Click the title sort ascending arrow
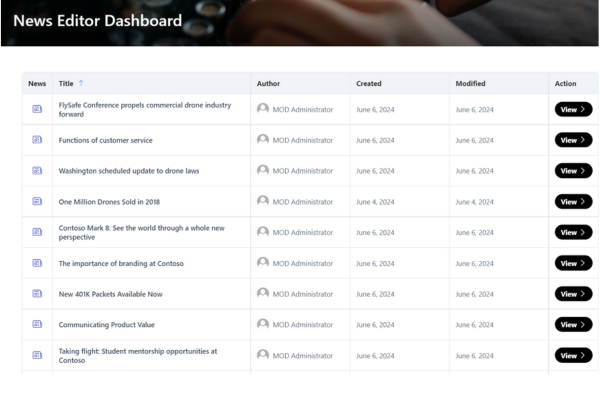The height and width of the screenshot is (400, 600). coord(81,83)
